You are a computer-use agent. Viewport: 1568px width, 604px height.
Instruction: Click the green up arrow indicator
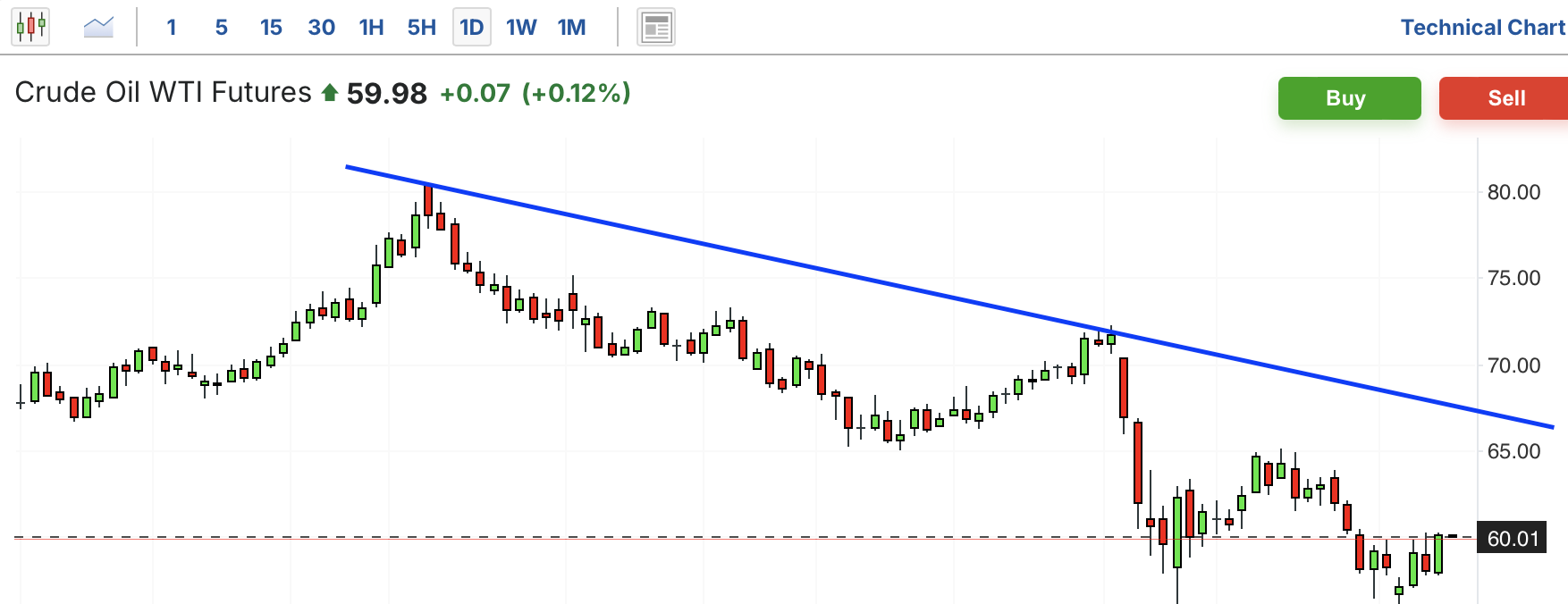pyautogui.click(x=329, y=93)
